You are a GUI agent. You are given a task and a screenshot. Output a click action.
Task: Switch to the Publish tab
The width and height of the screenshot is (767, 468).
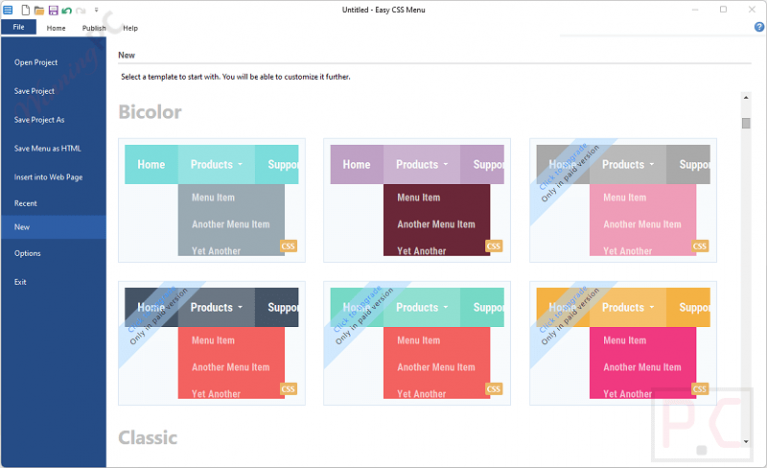coord(94,28)
